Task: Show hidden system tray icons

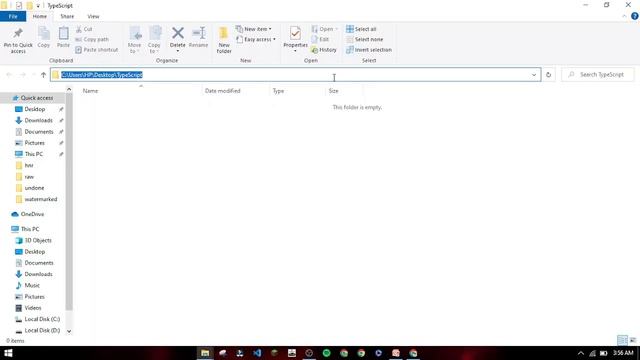Action: click(x=580, y=353)
